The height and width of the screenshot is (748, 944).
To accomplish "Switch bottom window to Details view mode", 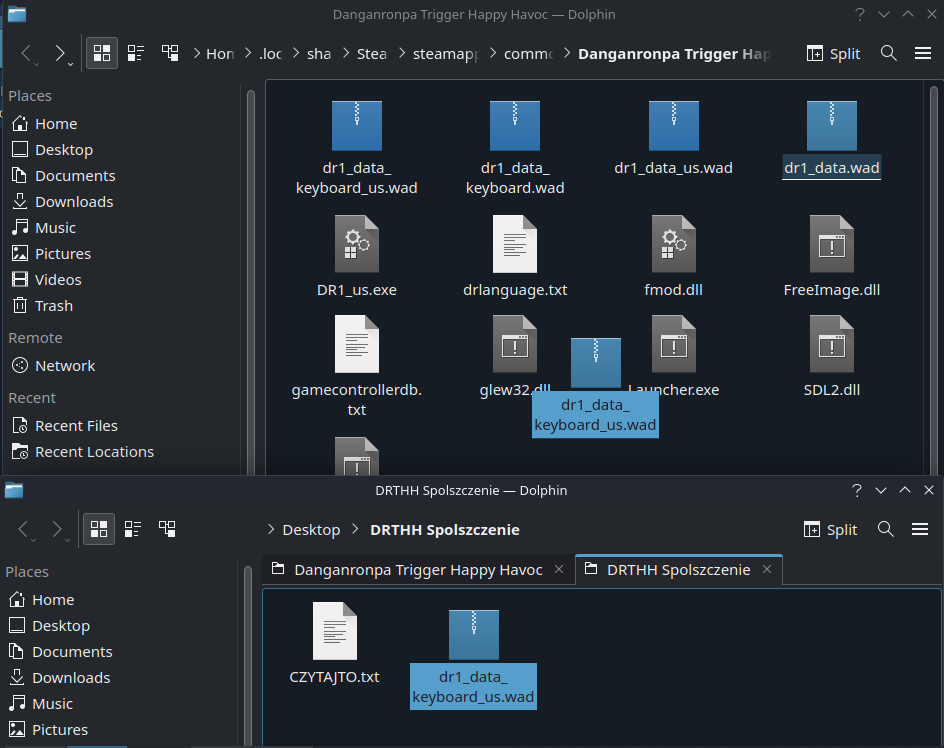I will (167, 529).
